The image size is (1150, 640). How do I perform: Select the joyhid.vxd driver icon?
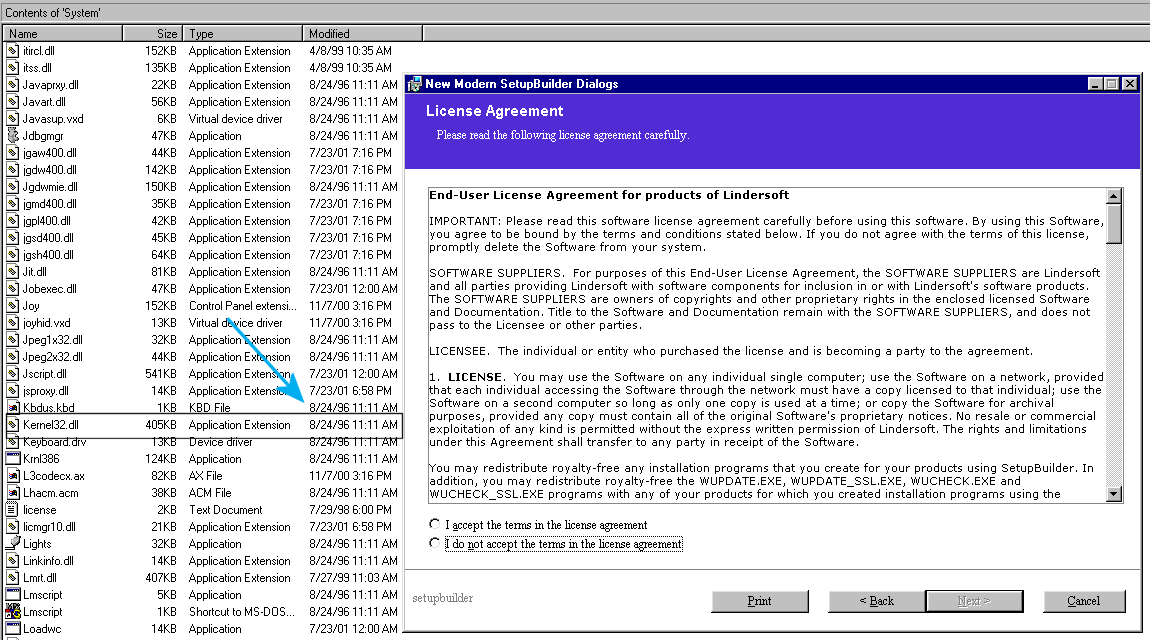pyautogui.click(x=12, y=323)
